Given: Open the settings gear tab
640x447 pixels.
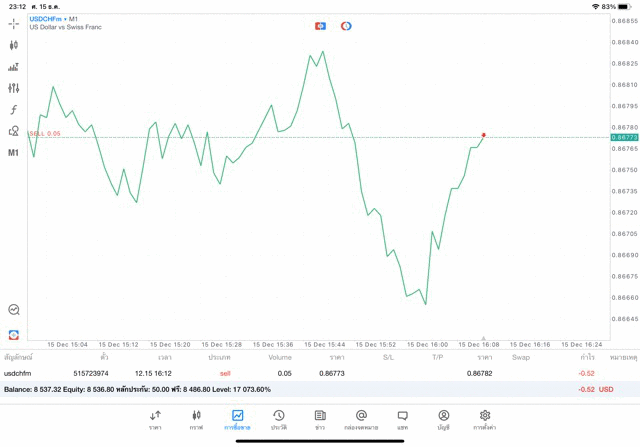Looking at the screenshot, I should tap(485, 419).
